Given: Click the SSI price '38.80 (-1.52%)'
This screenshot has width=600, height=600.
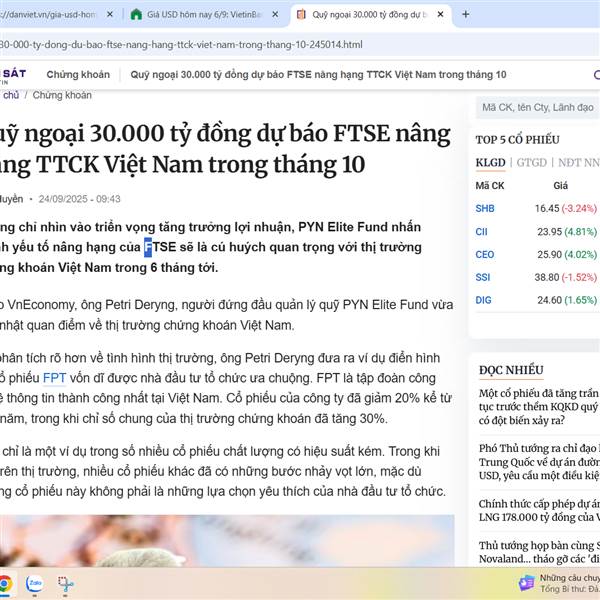Looking at the screenshot, I should pos(566,277).
